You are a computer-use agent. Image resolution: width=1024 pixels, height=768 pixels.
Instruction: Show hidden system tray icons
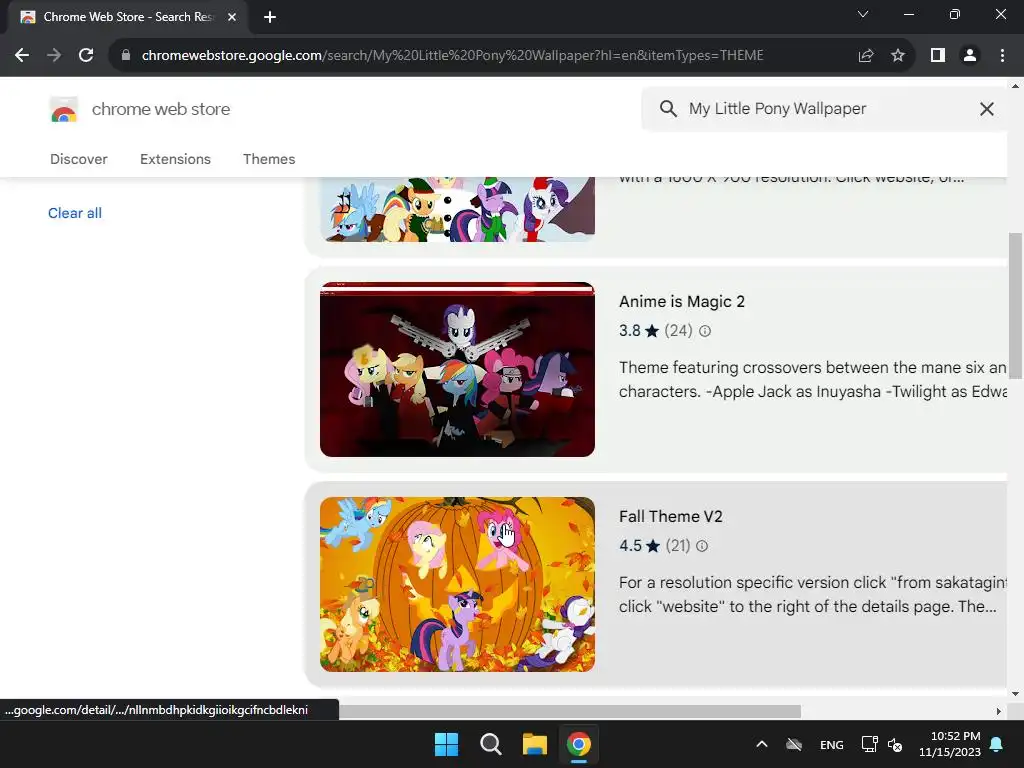point(761,744)
